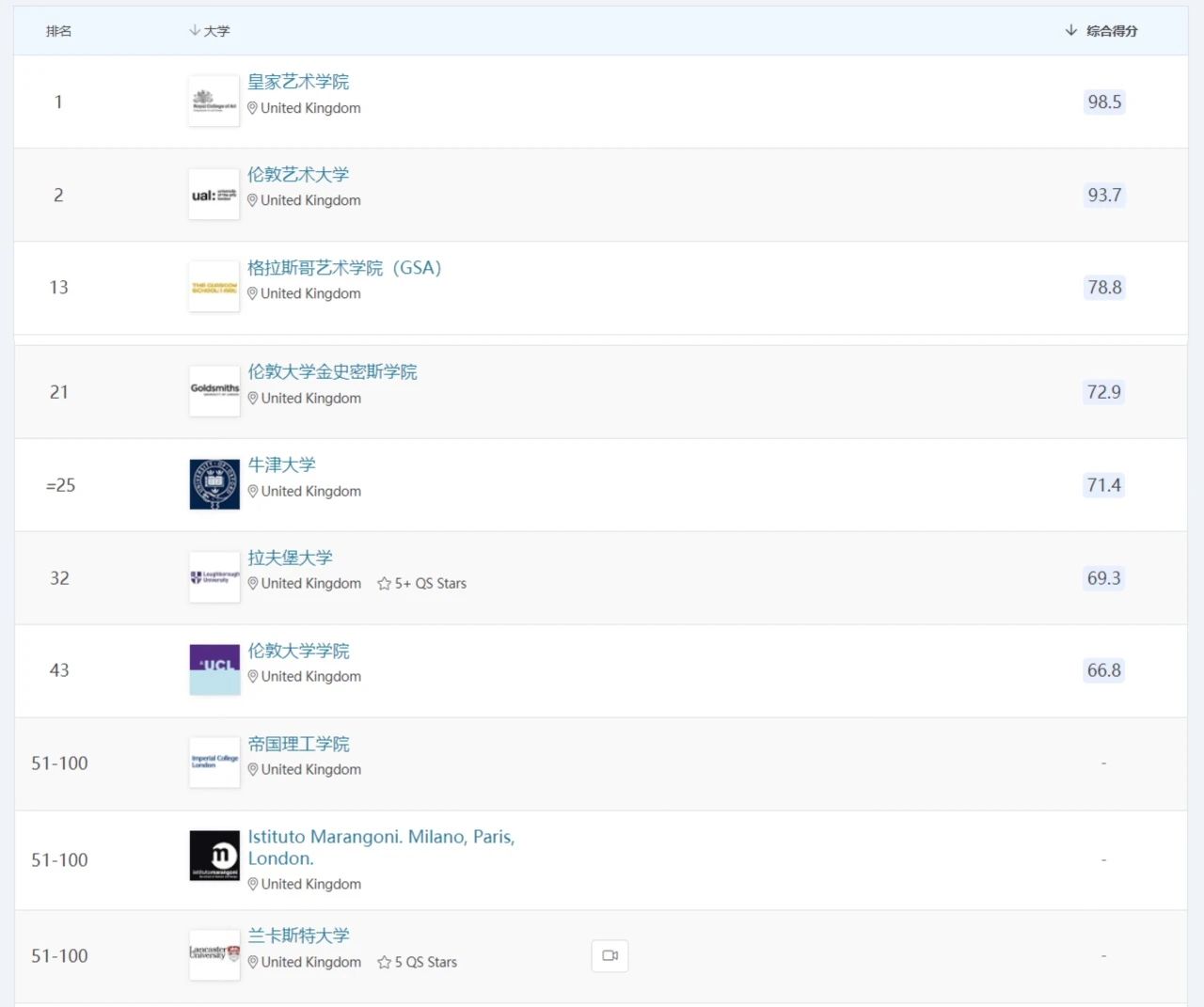The width and height of the screenshot is (1204, 1007).
Task: Click location pin icon under Istituto Marangoni
Action: [x=253, y=884]
